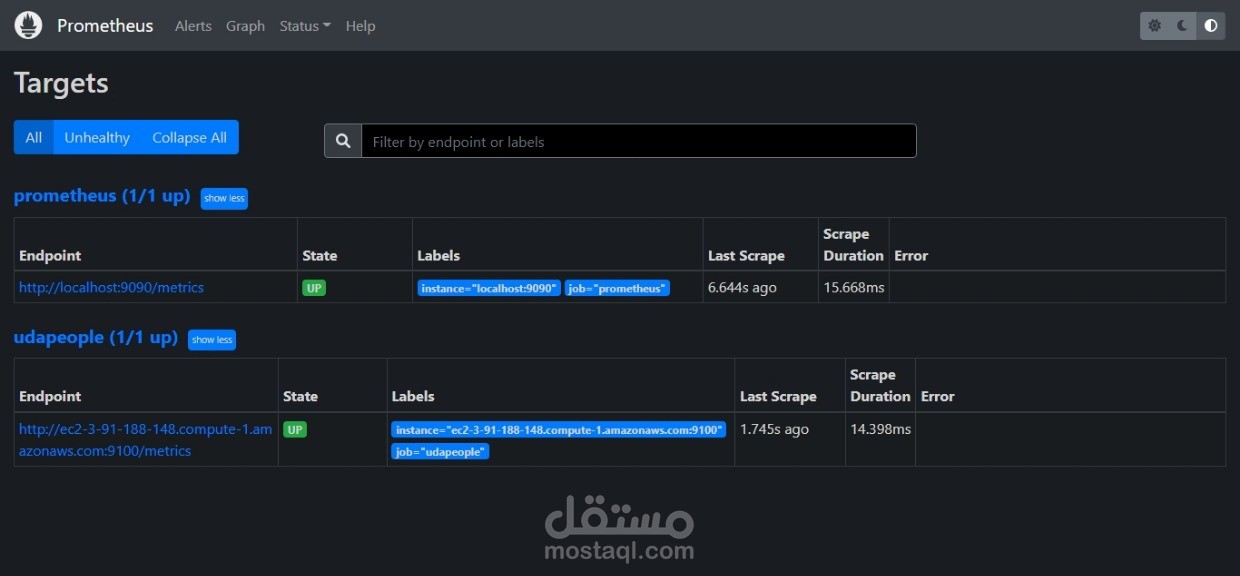
Task: Click the 6.644s ago last scrape value
Action: tap(742, 287)
